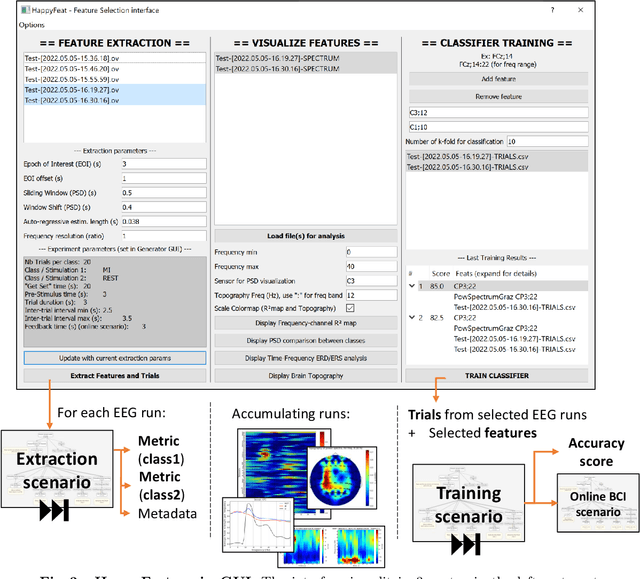Open the Options menu
This screenshot has height=579, width=640.
pos(32,24)
